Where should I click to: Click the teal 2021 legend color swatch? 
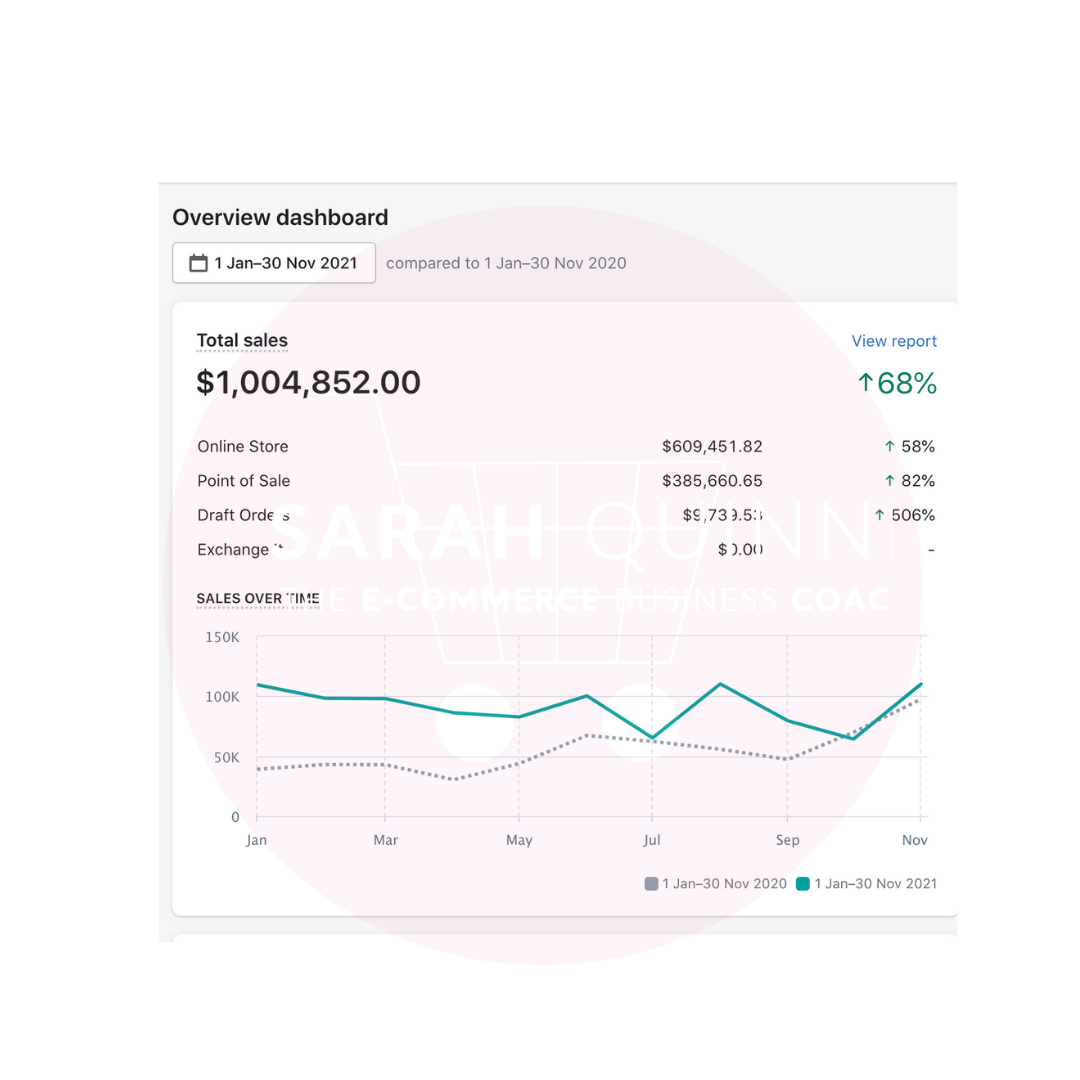802,884
